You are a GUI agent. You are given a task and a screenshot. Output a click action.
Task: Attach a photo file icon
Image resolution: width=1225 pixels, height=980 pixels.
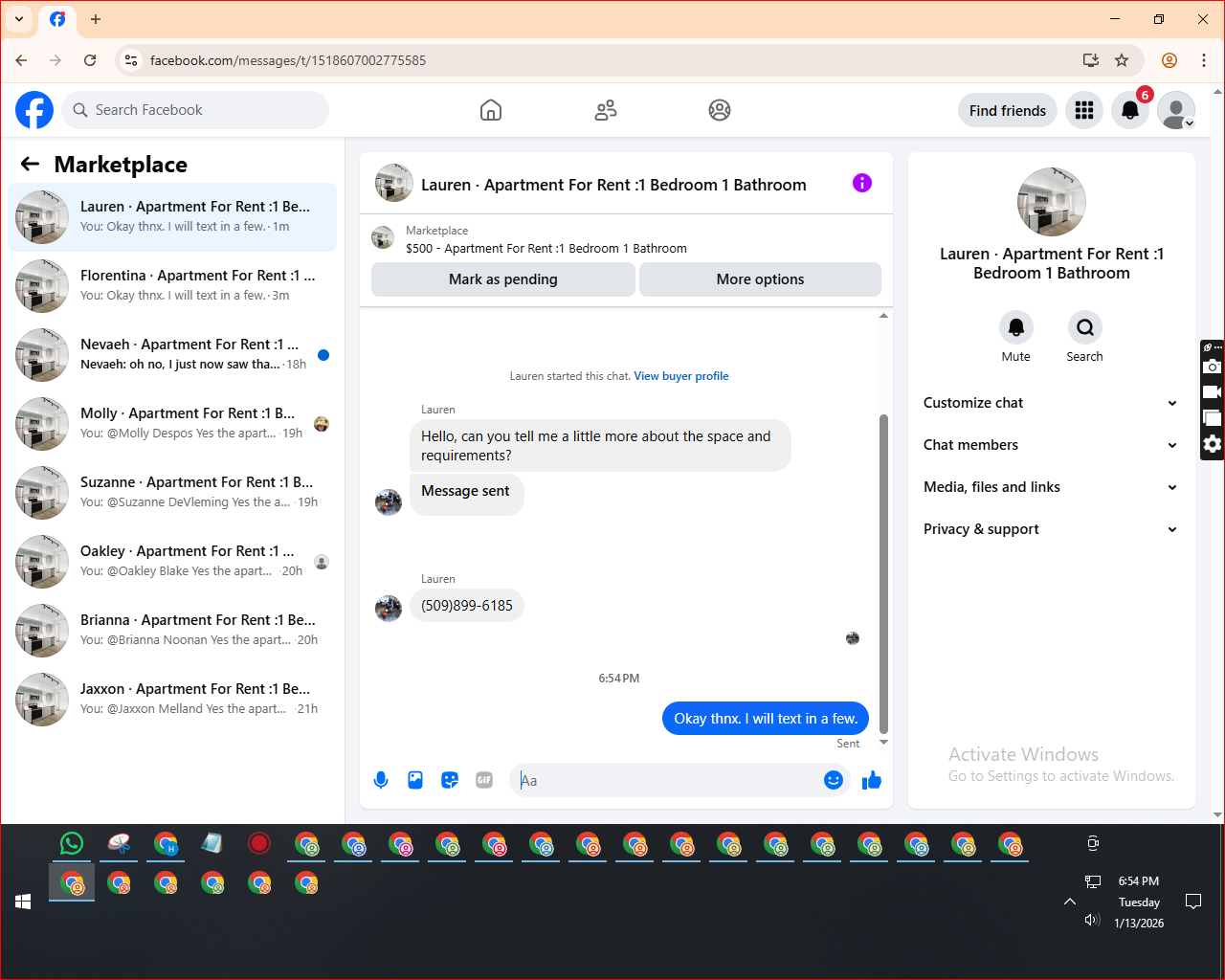[415, 780]
